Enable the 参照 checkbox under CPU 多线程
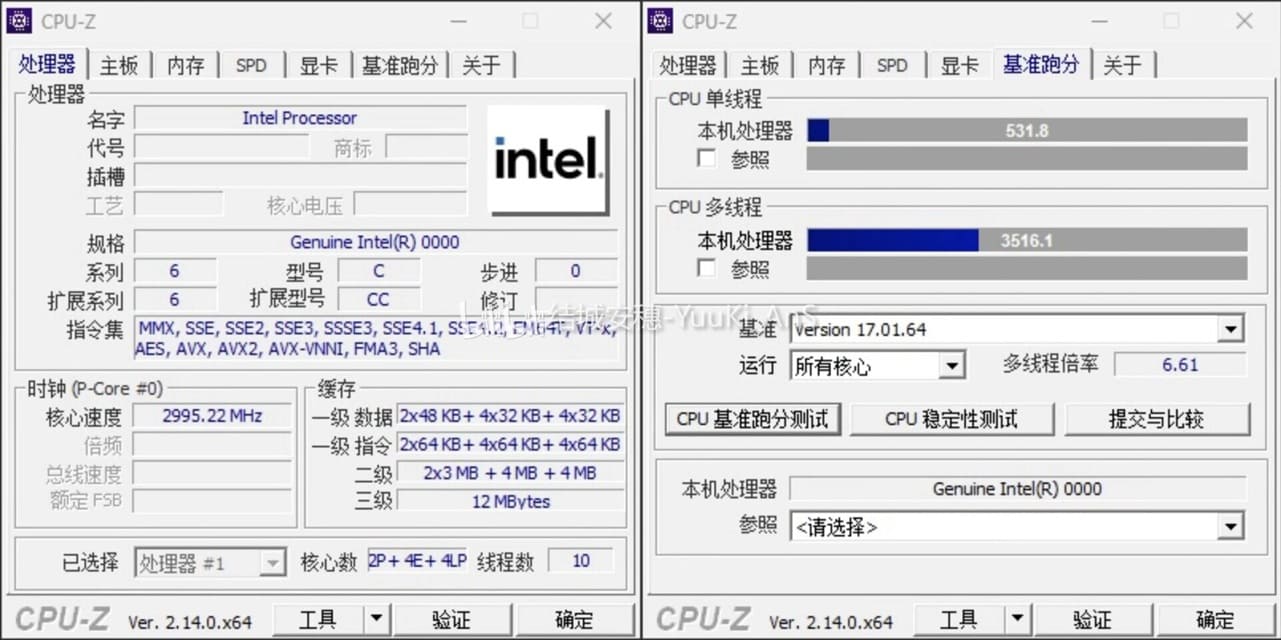The height and width of the screenshot is (640, 1281). pyautogui.click(x=706, y=268)
